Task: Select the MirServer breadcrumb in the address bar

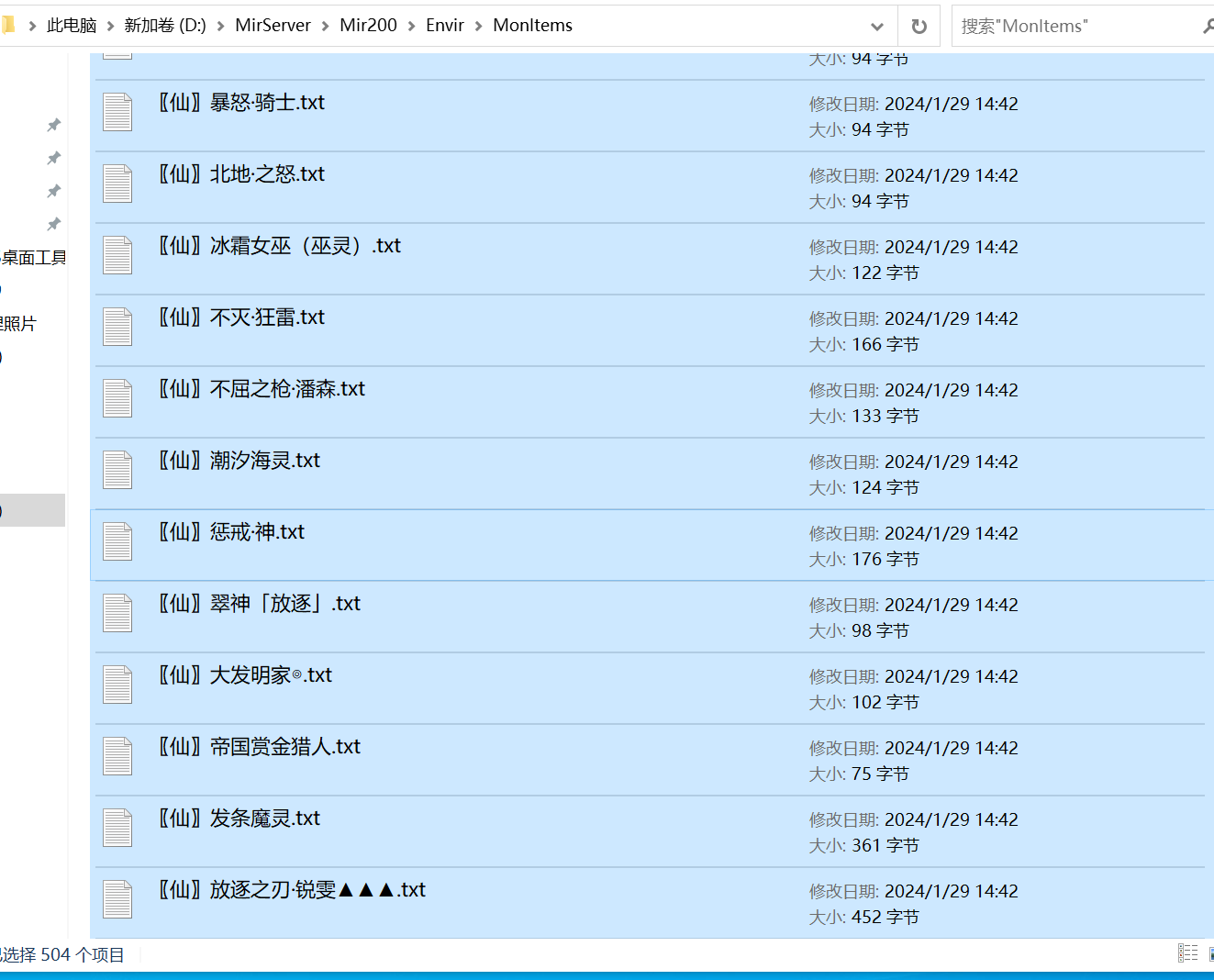Action: click(273, 26)
